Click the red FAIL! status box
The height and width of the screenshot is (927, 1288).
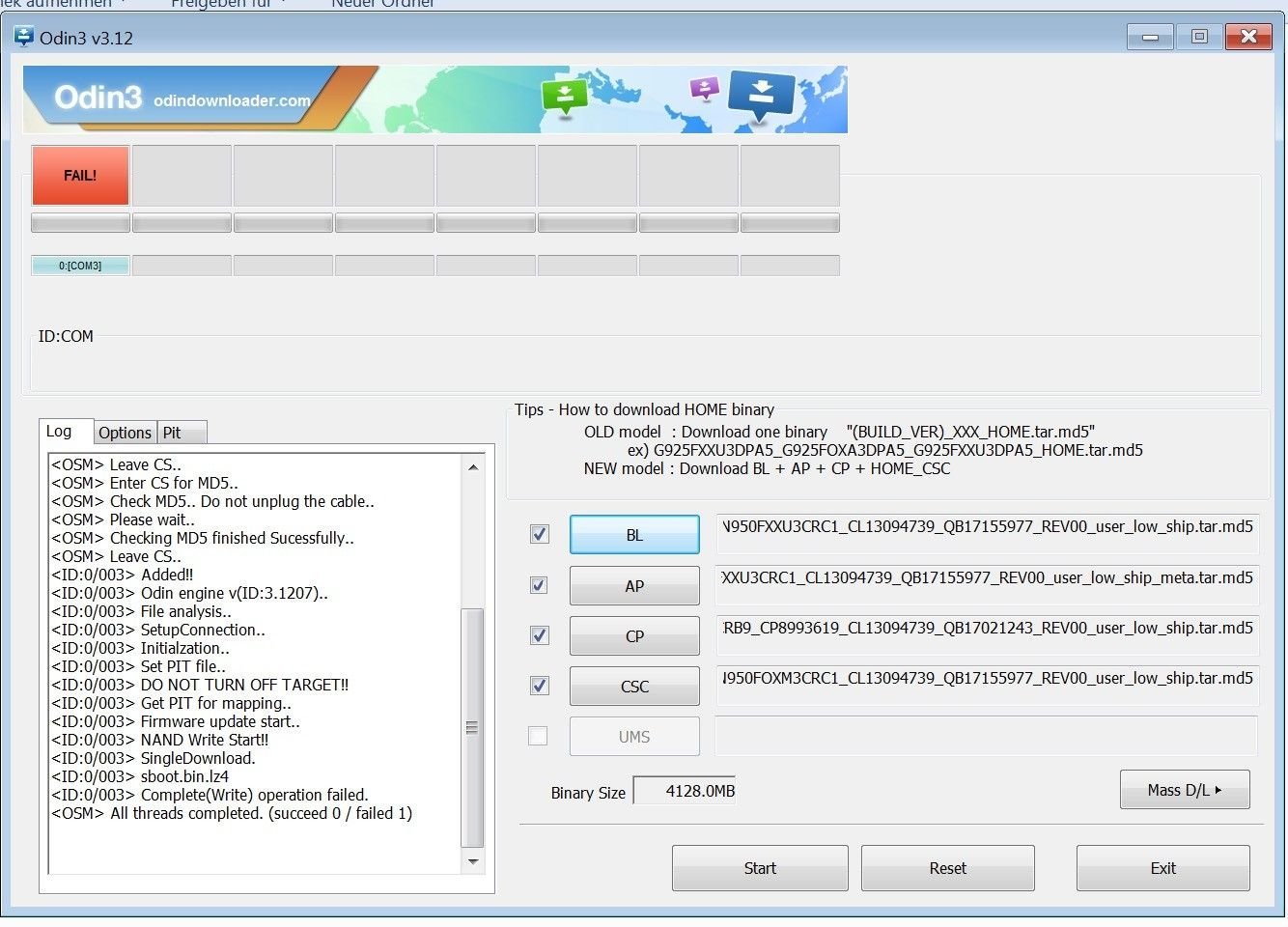(x=80, y=176)
